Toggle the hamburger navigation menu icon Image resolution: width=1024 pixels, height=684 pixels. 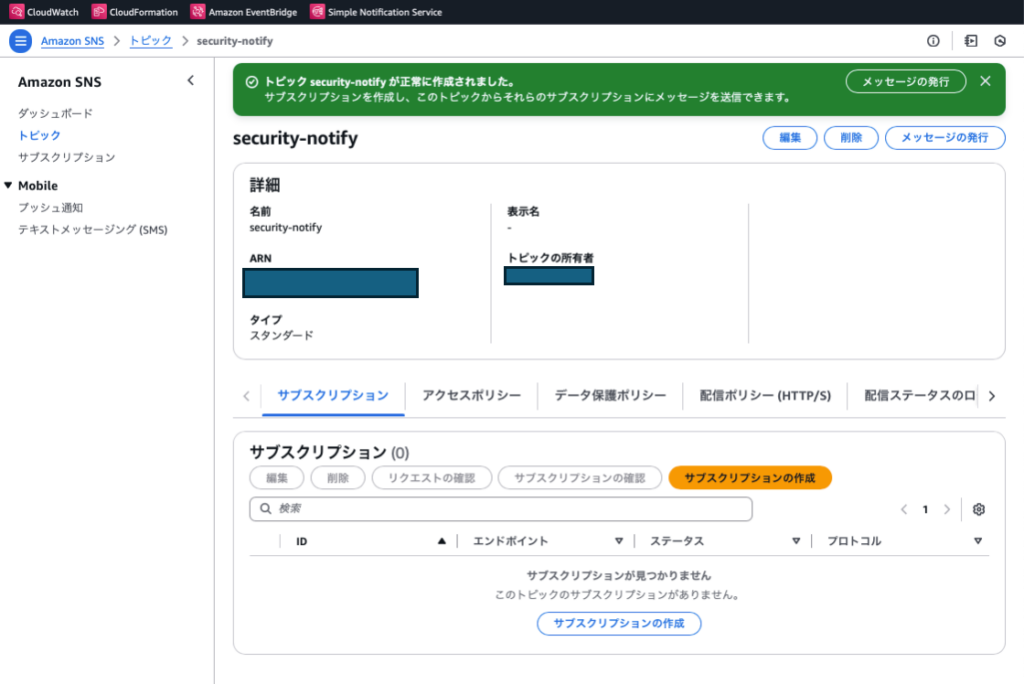tap(20, 41)
